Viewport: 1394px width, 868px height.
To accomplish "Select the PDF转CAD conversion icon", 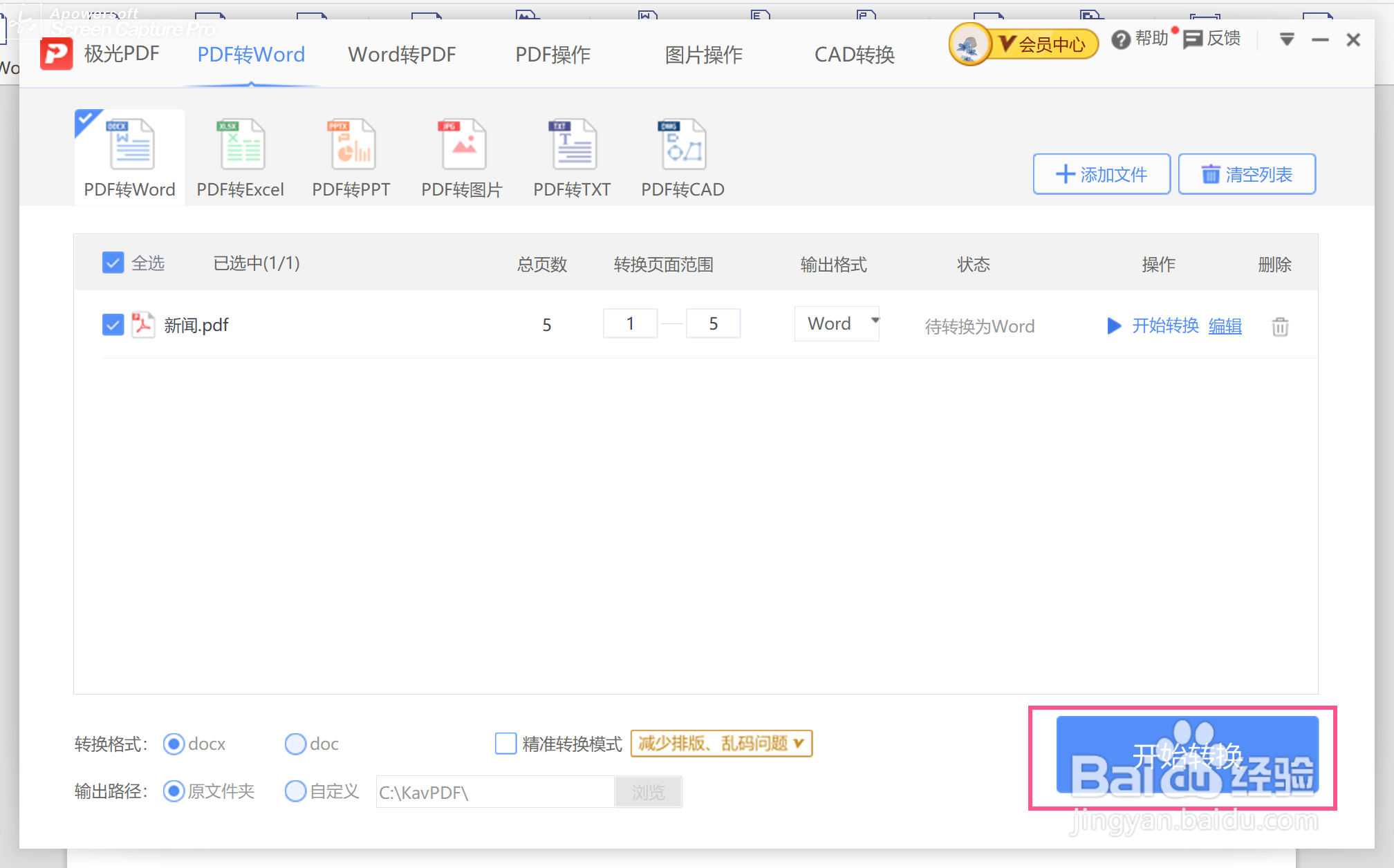I will (683, 147).
